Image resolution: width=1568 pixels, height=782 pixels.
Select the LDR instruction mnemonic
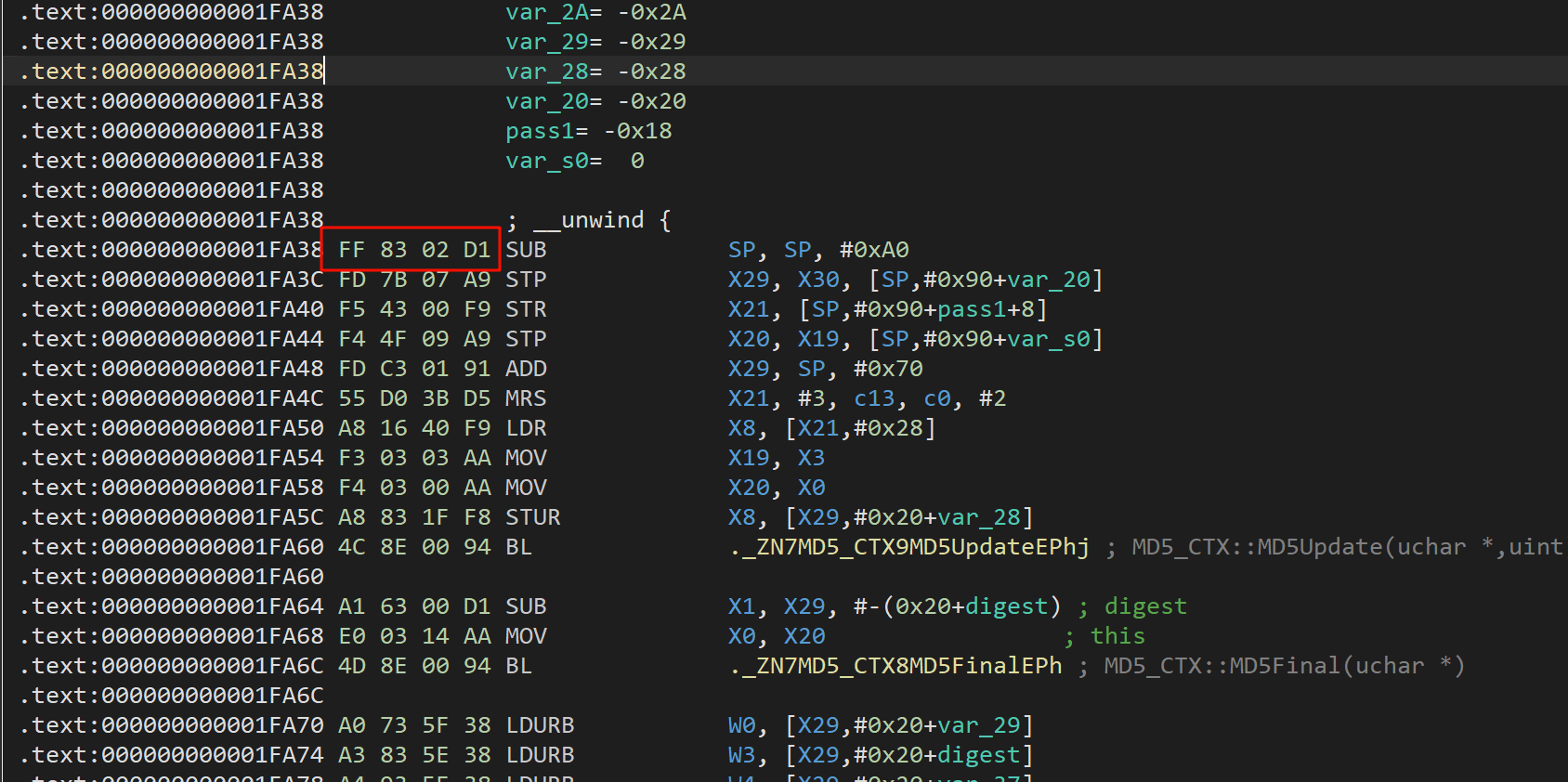tap(526, 428)
